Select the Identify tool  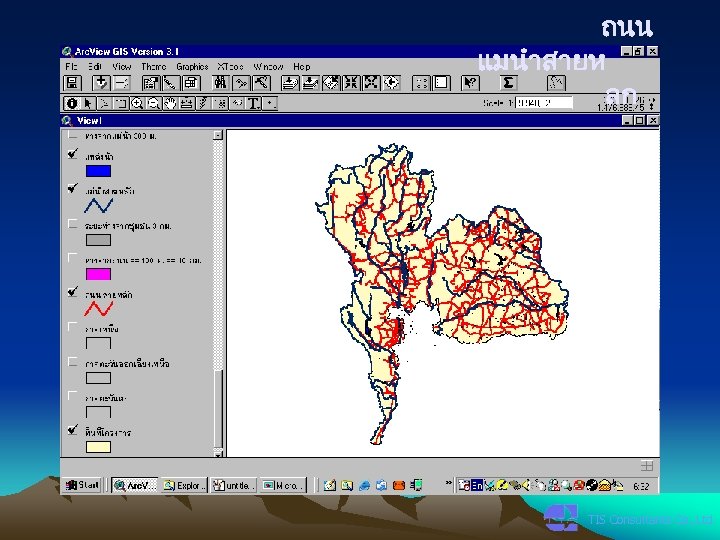click(72, 102)
